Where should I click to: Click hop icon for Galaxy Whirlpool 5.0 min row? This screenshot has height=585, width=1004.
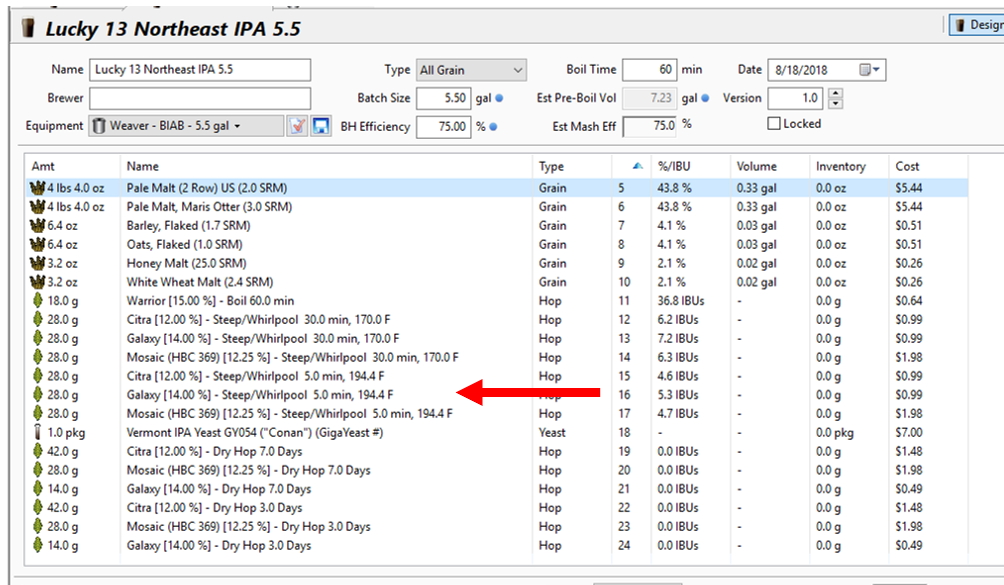point(38,395)
